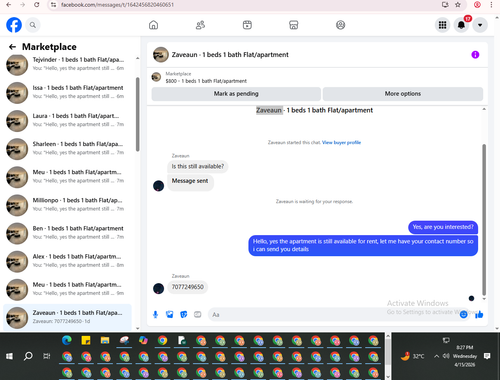
Task: Reload the page with browser refresh
Action: click(x=37, y=5)
